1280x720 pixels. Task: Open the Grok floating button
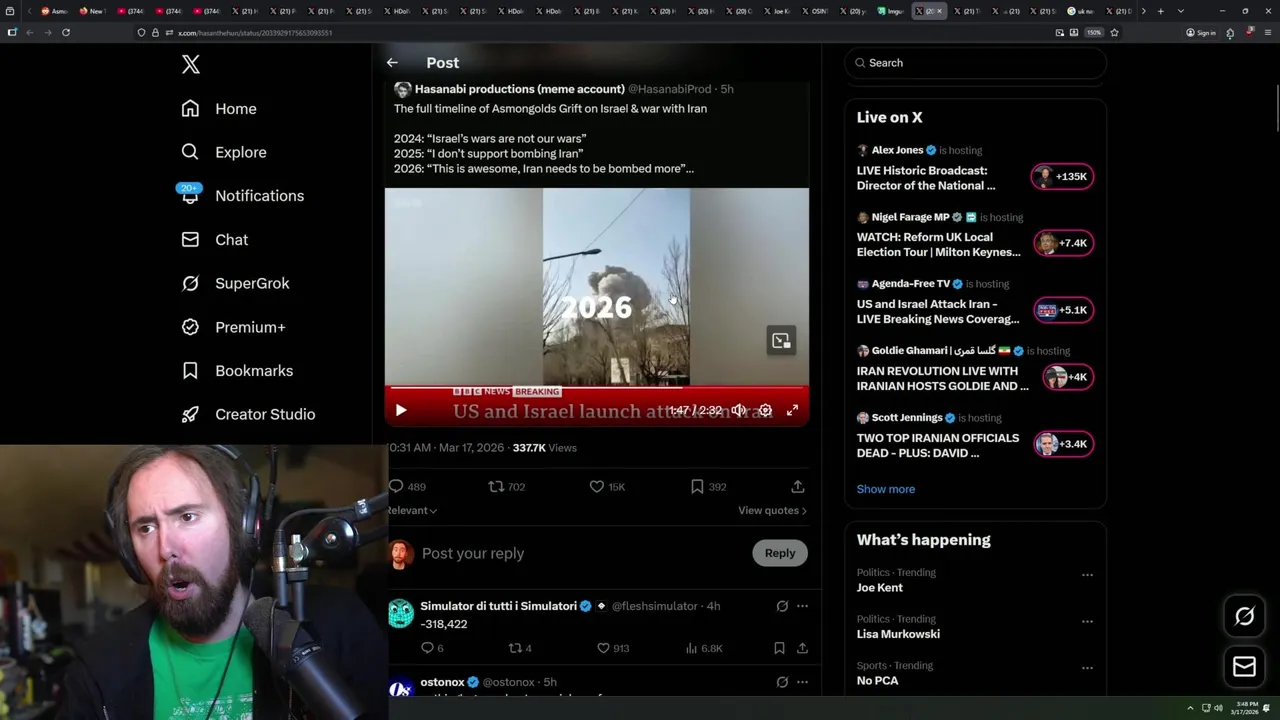tap(1244, 617)
